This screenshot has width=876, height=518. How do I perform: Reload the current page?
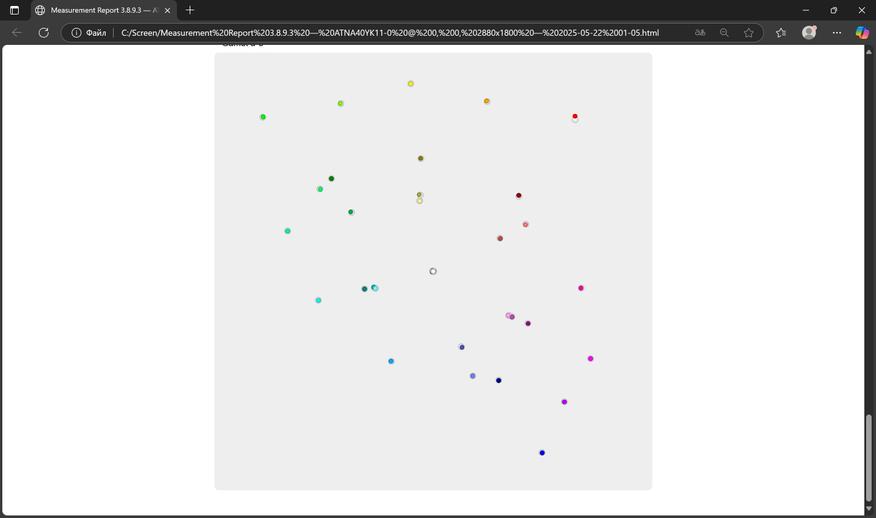[x=44, y=32]
